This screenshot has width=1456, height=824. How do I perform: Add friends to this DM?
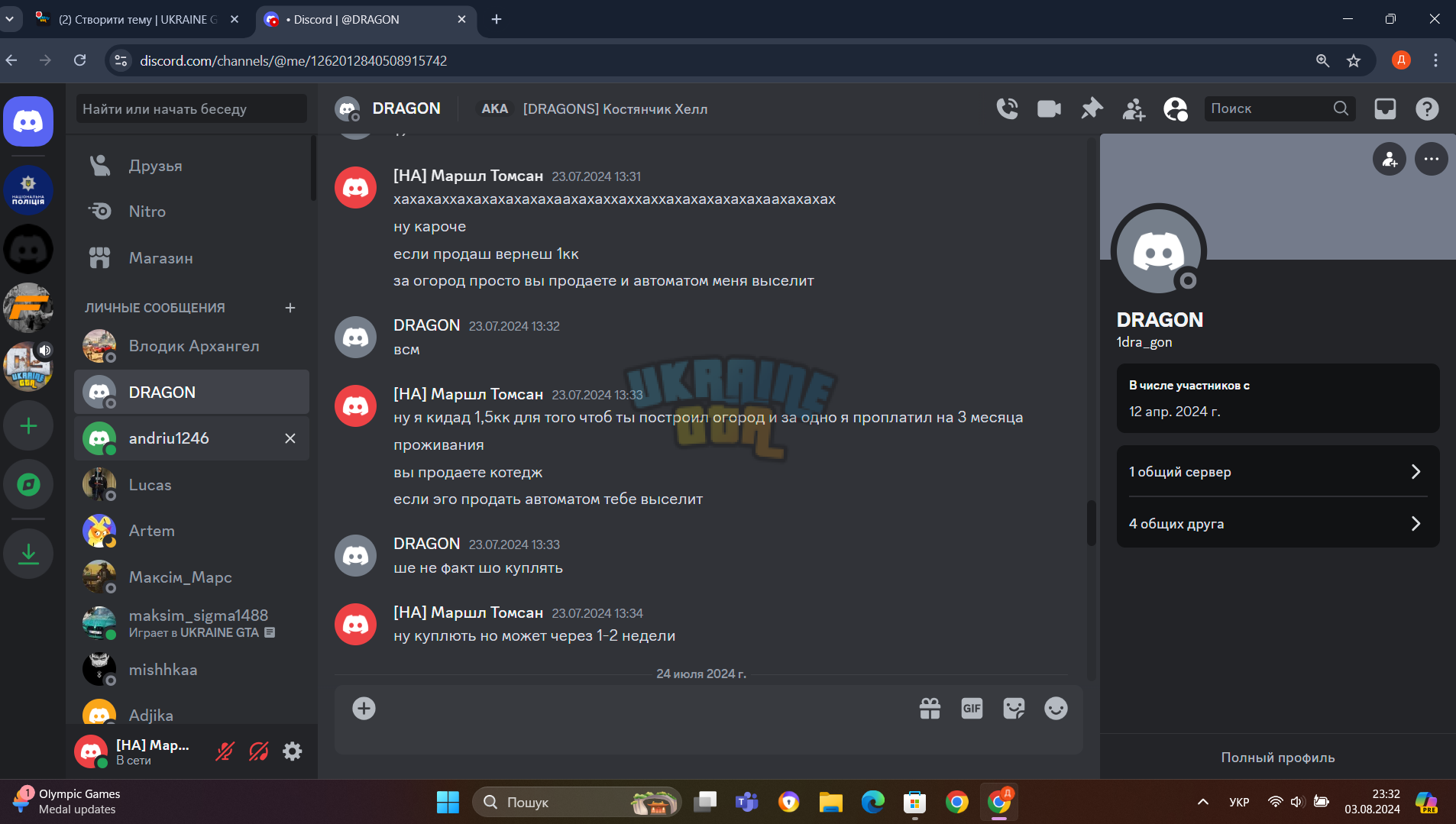[x=1134, y=109]
